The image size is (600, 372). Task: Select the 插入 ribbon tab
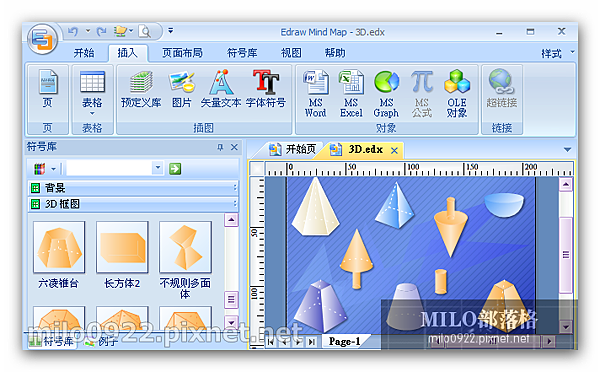pyautogui.click(x=128, y=53)
